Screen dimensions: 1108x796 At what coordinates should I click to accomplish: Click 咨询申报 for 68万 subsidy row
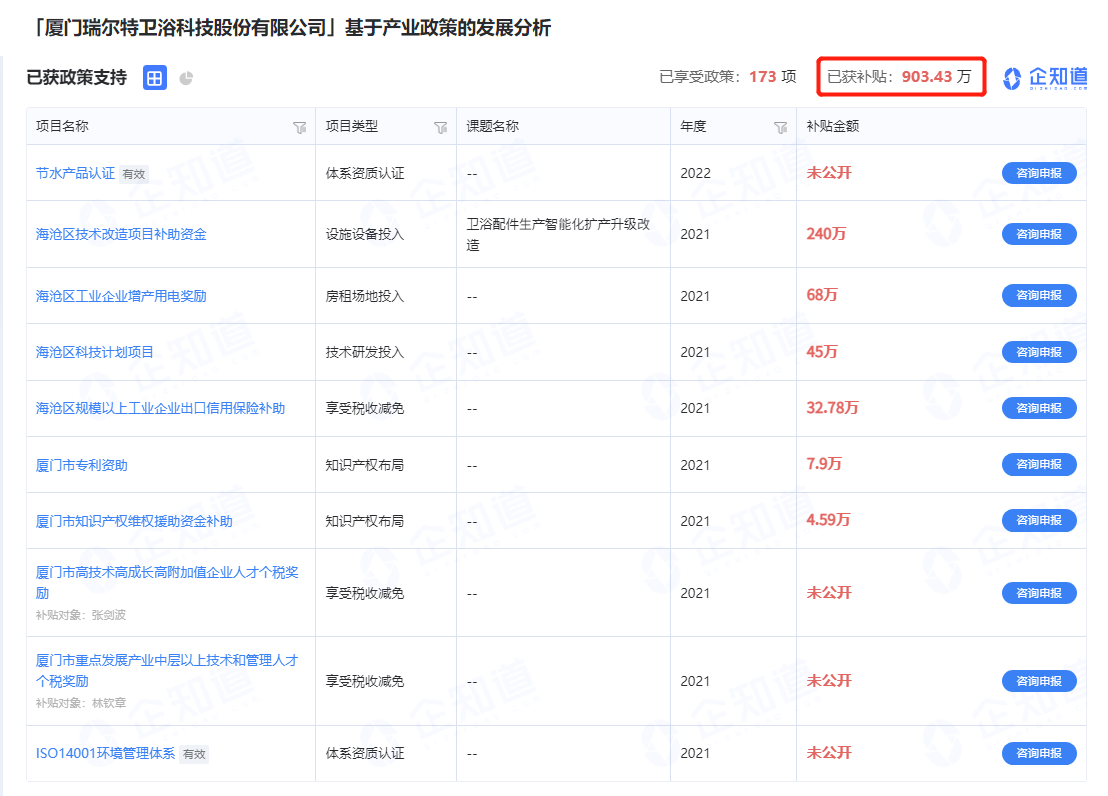pos(1039,295)
